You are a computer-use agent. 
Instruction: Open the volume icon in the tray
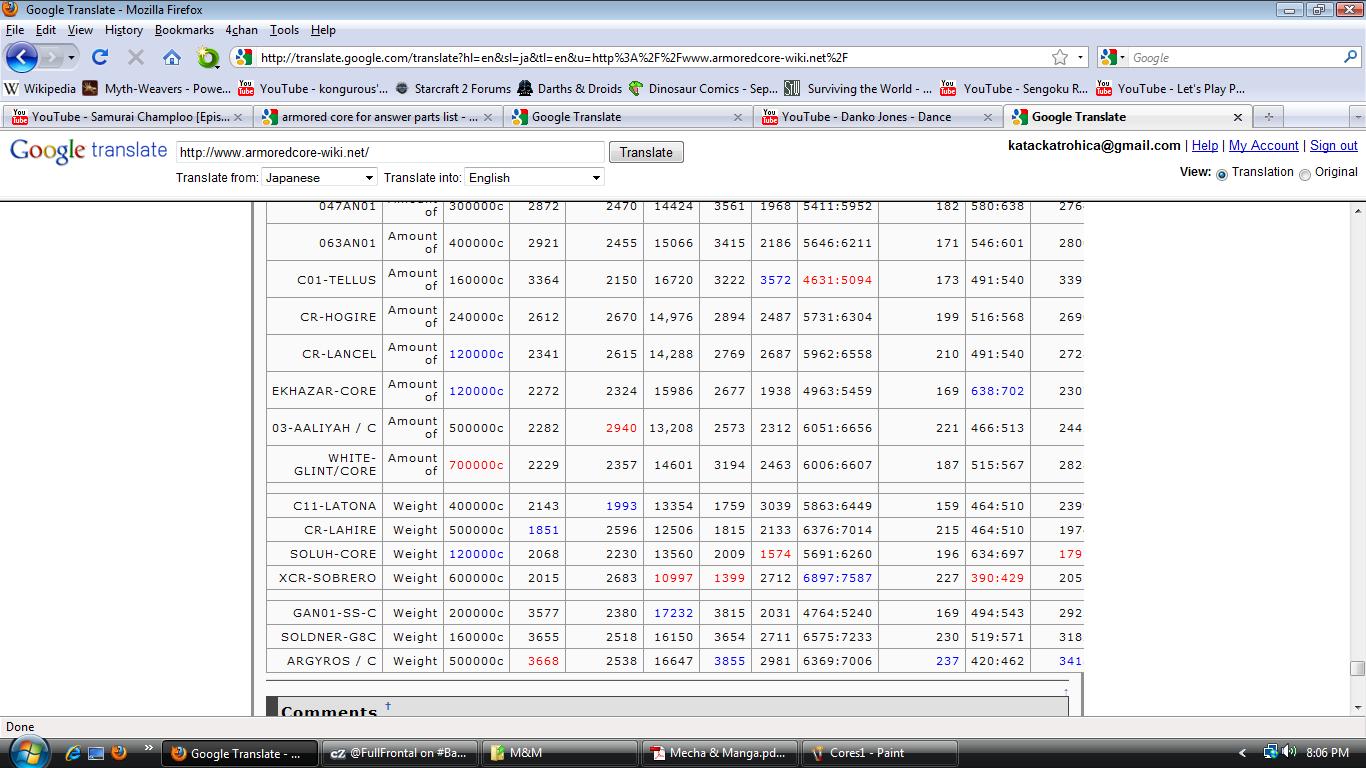coord(1288,752)
